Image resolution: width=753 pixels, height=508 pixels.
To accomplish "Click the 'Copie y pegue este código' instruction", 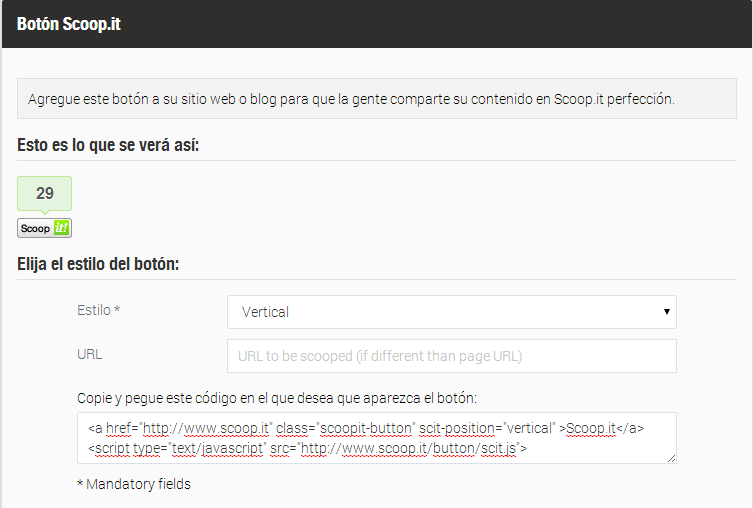I will [x=277, y=399].
